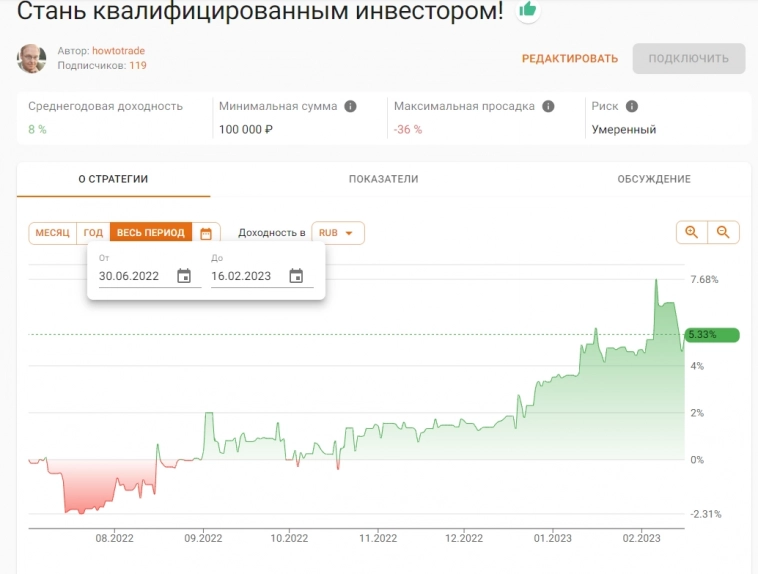Open calendar picker for the От date
Screen dimensions: 758x574
pos(184,276)
